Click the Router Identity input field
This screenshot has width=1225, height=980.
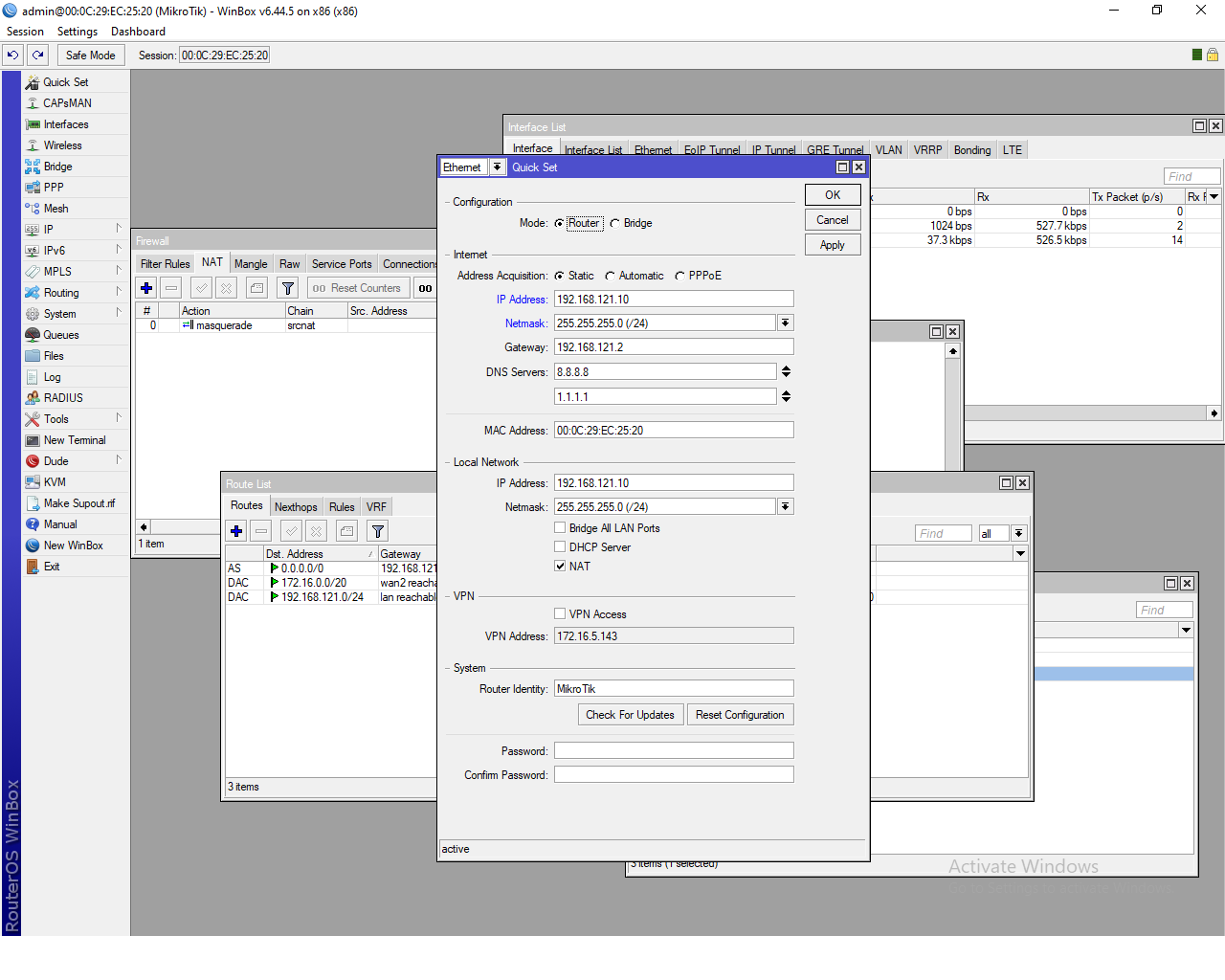(674, 689)
